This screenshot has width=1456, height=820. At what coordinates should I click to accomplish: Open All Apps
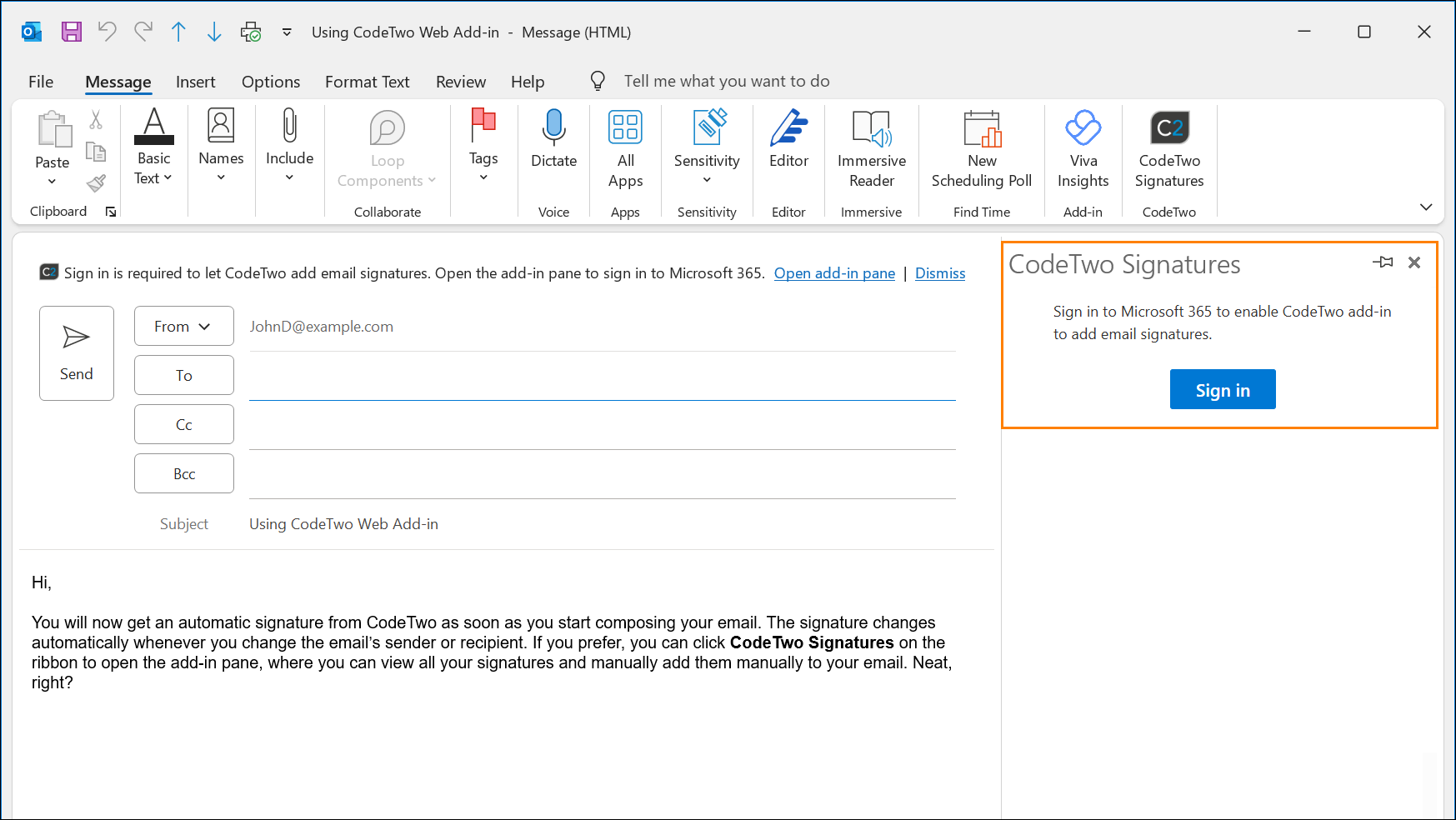coord(625,150)
